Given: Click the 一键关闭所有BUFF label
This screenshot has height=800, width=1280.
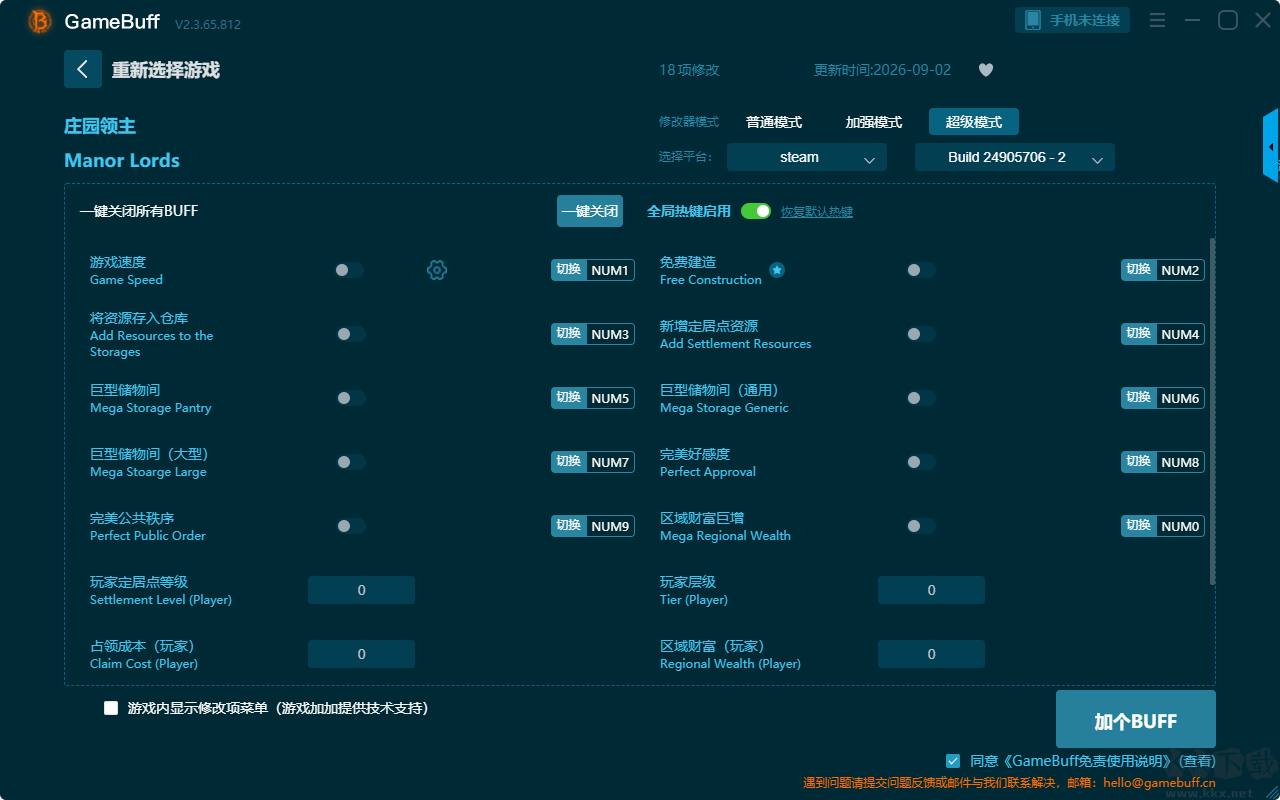Looking at the screenshot, I should click(139, 211).
